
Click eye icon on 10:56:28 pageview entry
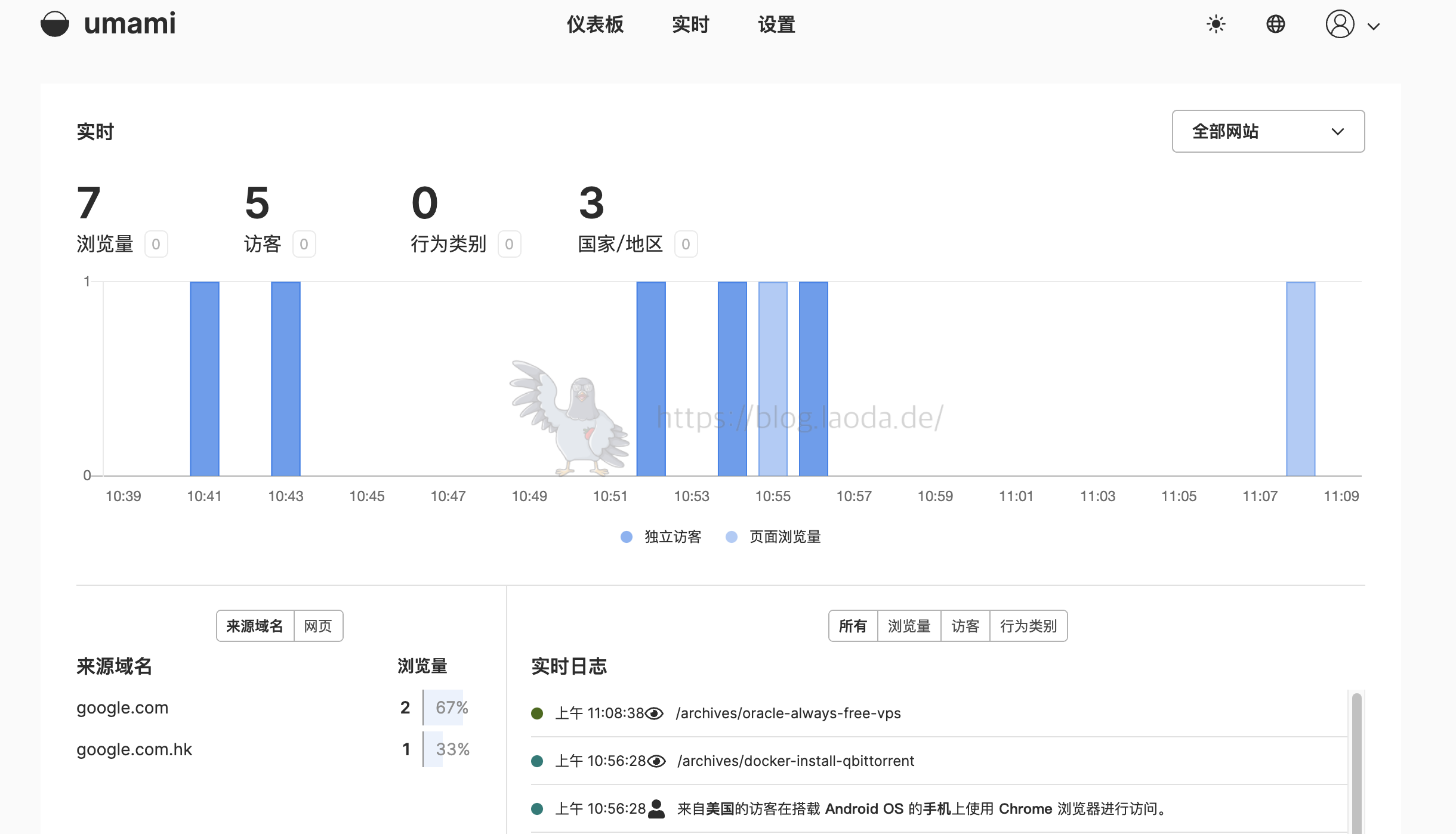point(656,761)
